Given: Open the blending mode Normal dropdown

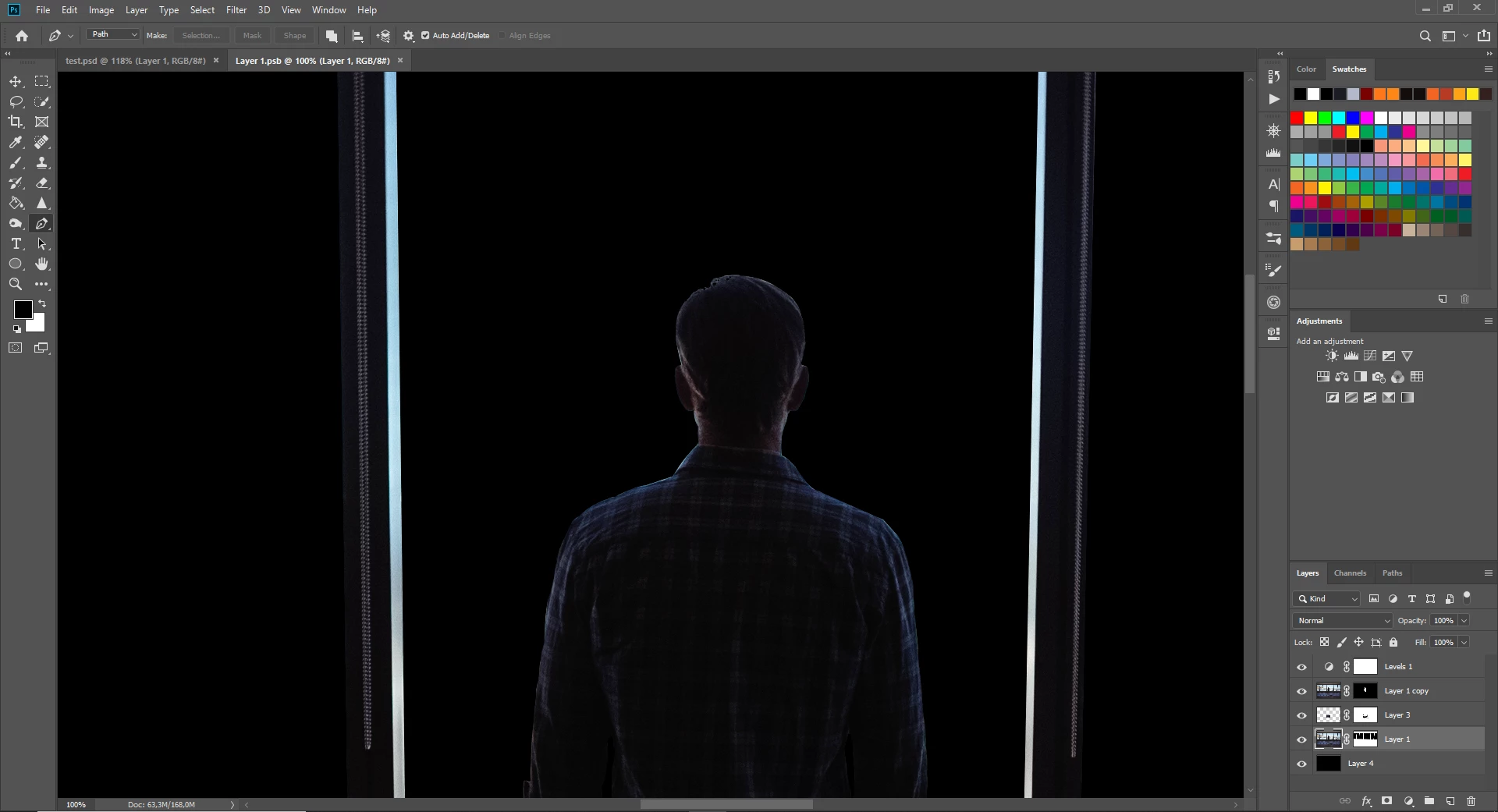Looking at the screenshot, I should click(1342, 621).
